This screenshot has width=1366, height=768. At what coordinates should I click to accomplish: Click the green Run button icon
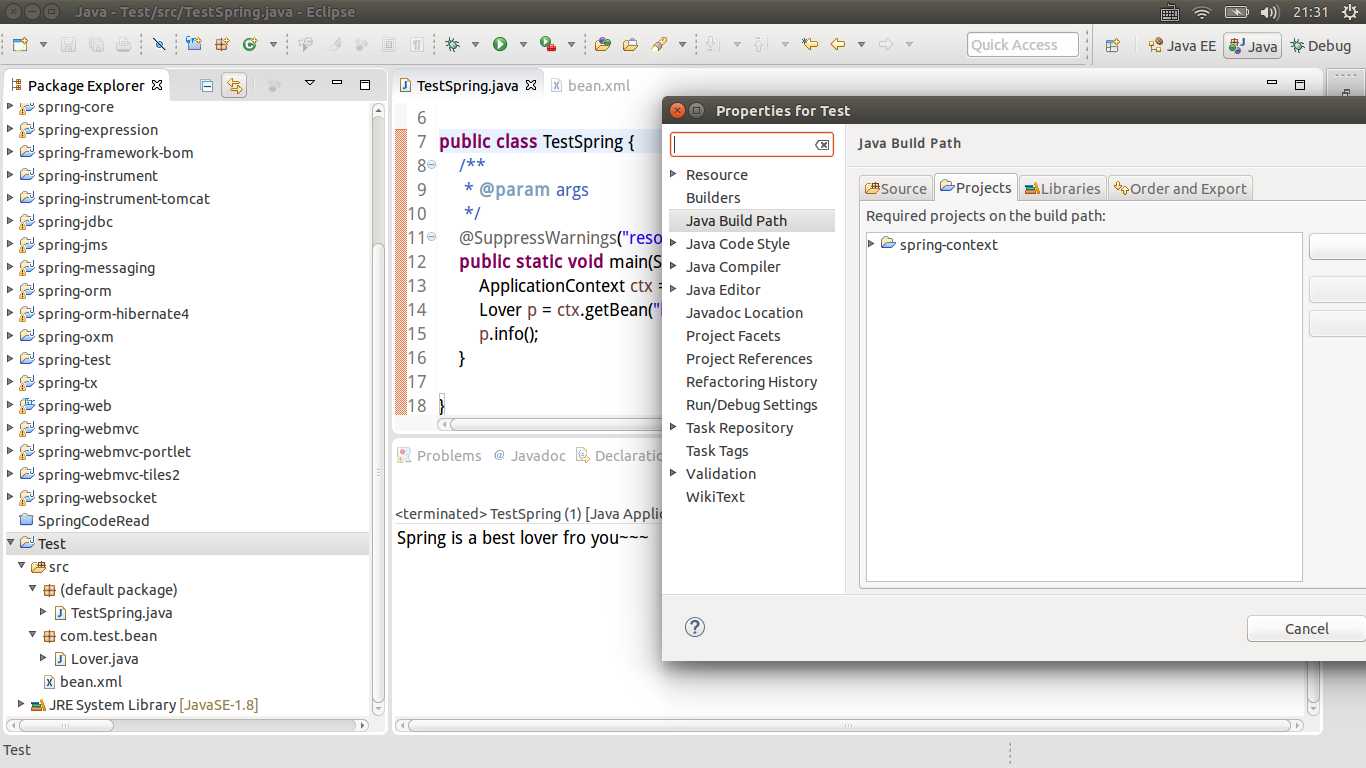(x=500, y=44)
